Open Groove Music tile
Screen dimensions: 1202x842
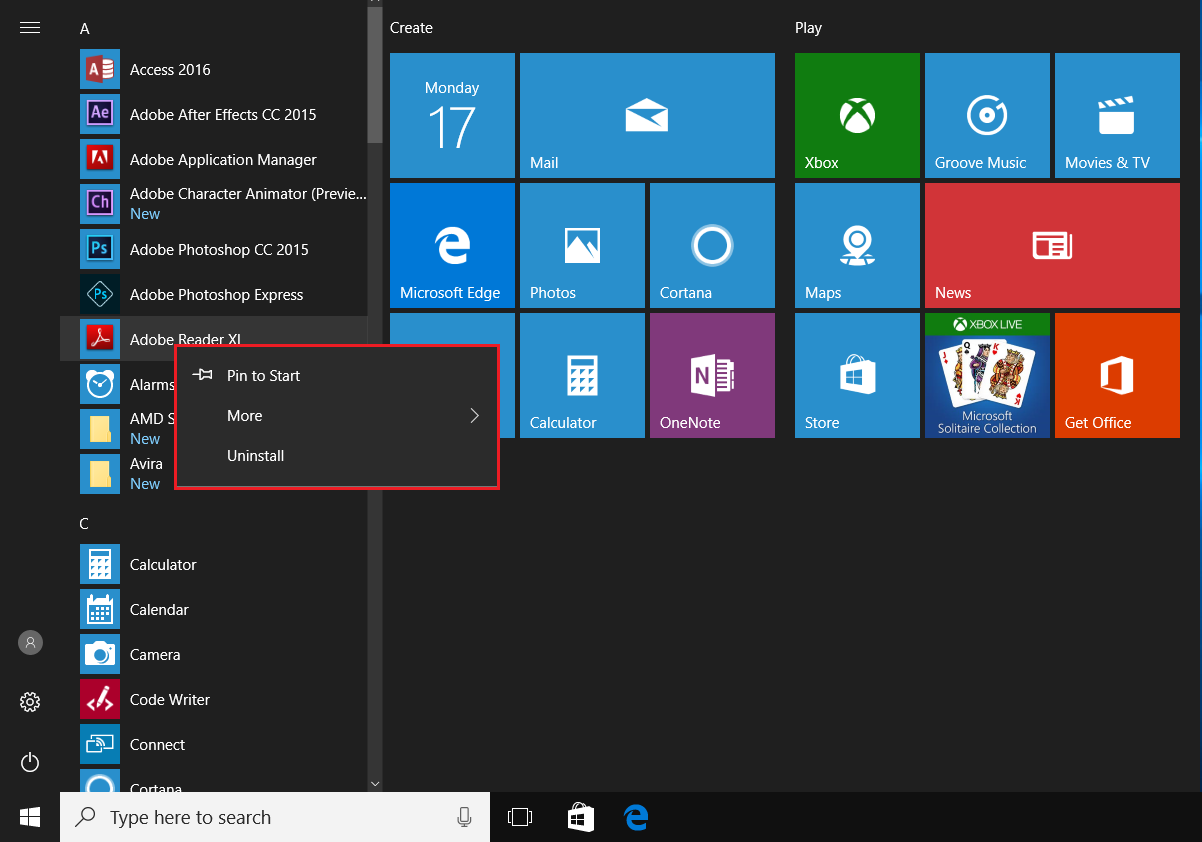(987, 115)
